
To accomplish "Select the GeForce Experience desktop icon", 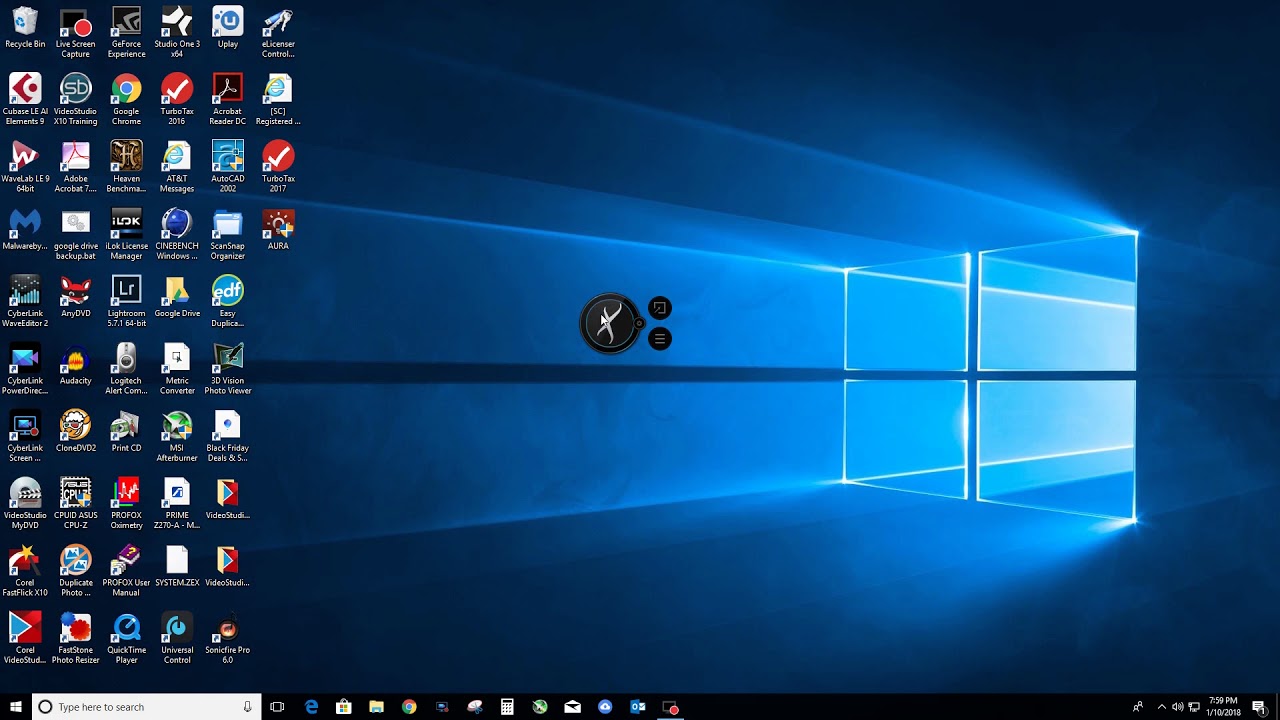I will pyautogui.click(x=126, y=33).
